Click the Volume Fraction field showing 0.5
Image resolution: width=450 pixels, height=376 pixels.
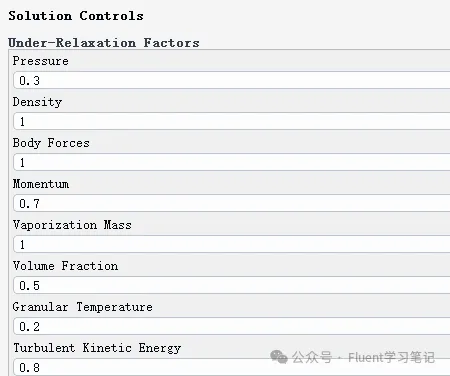click(232, 285)
